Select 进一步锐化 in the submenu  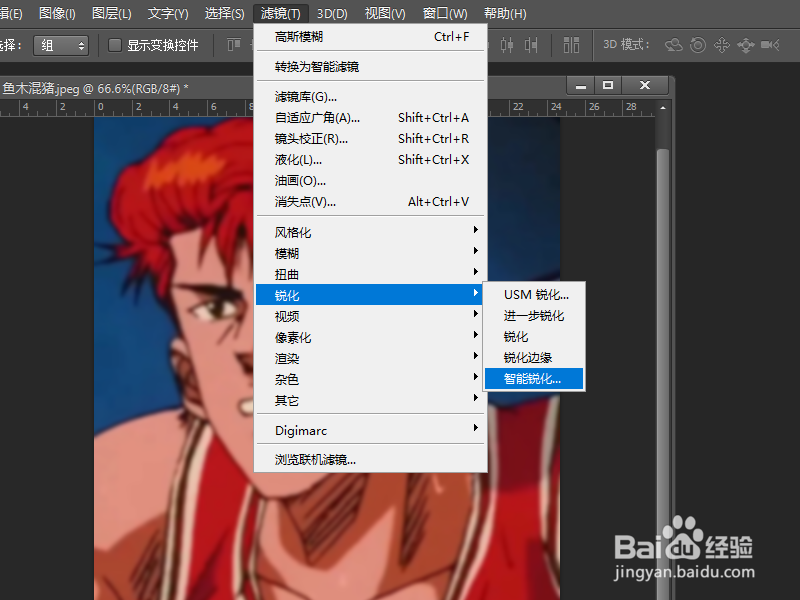534,315
